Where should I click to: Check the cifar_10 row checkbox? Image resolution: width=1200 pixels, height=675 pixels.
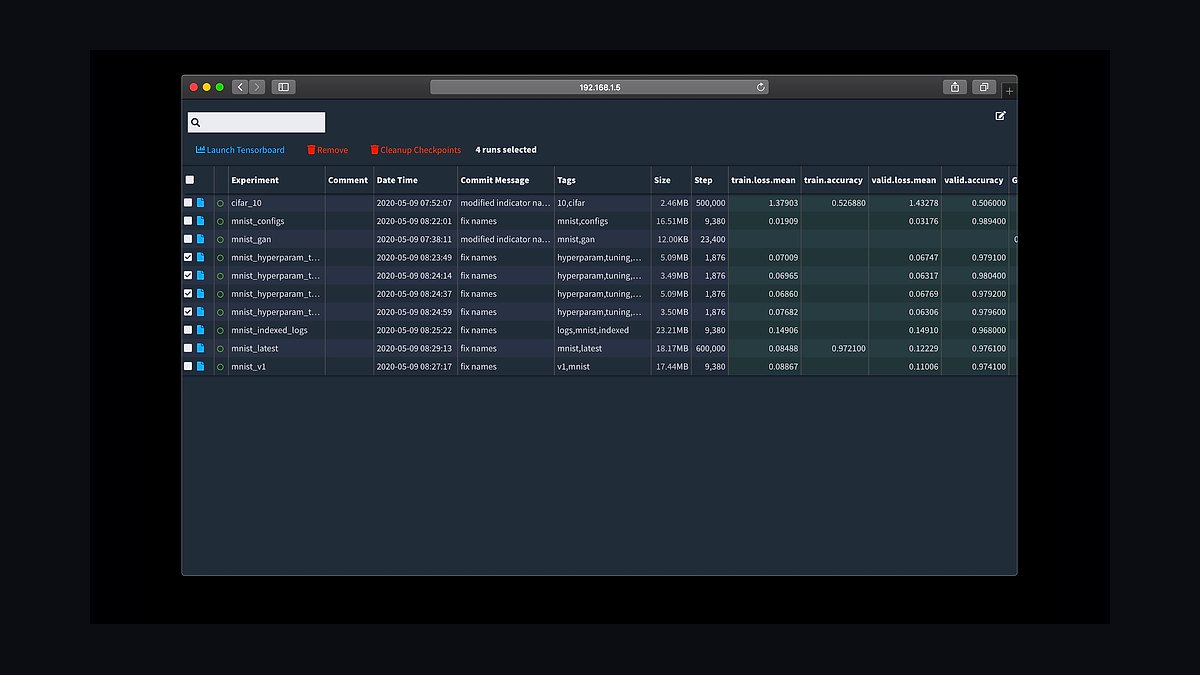coord(188,203)
